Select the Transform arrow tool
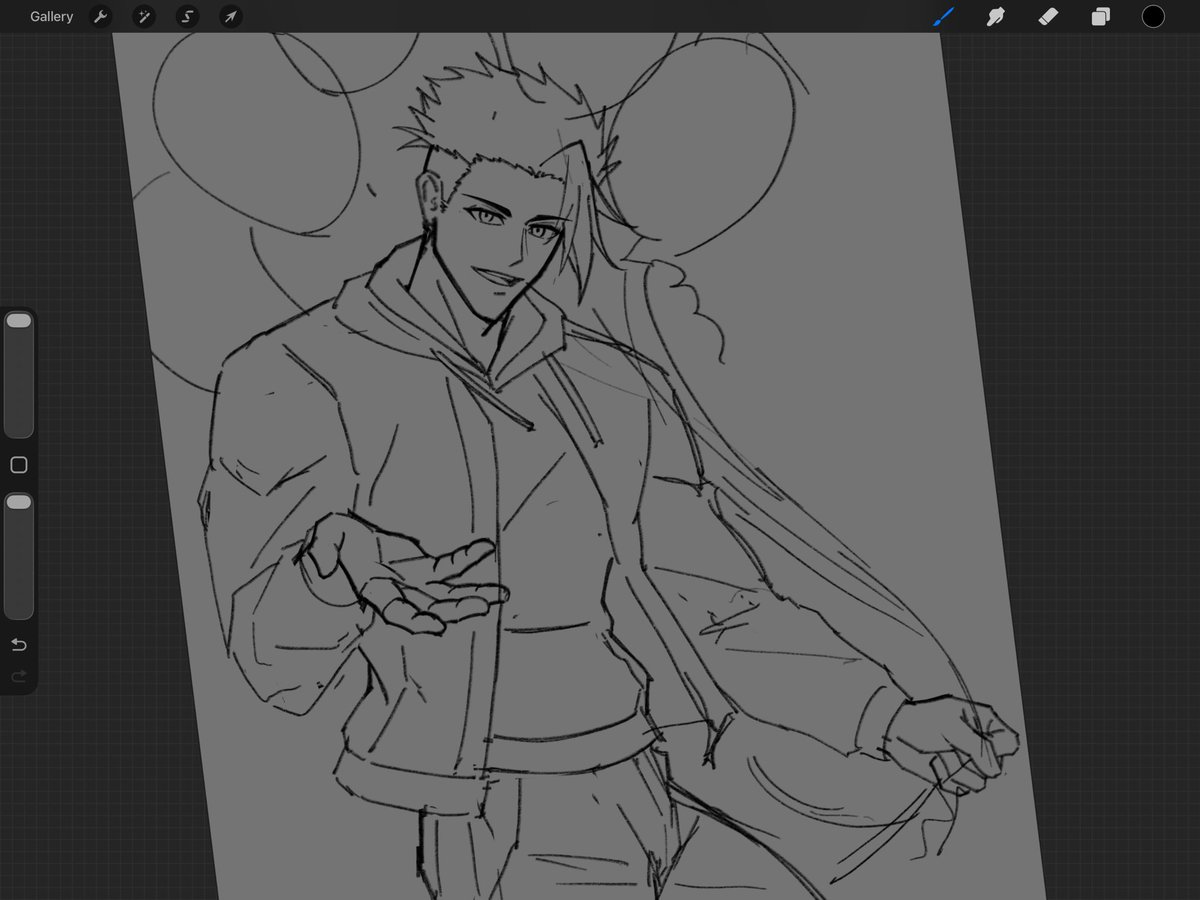Viewport: 1200px width, 900px height. tap(230, 16)
